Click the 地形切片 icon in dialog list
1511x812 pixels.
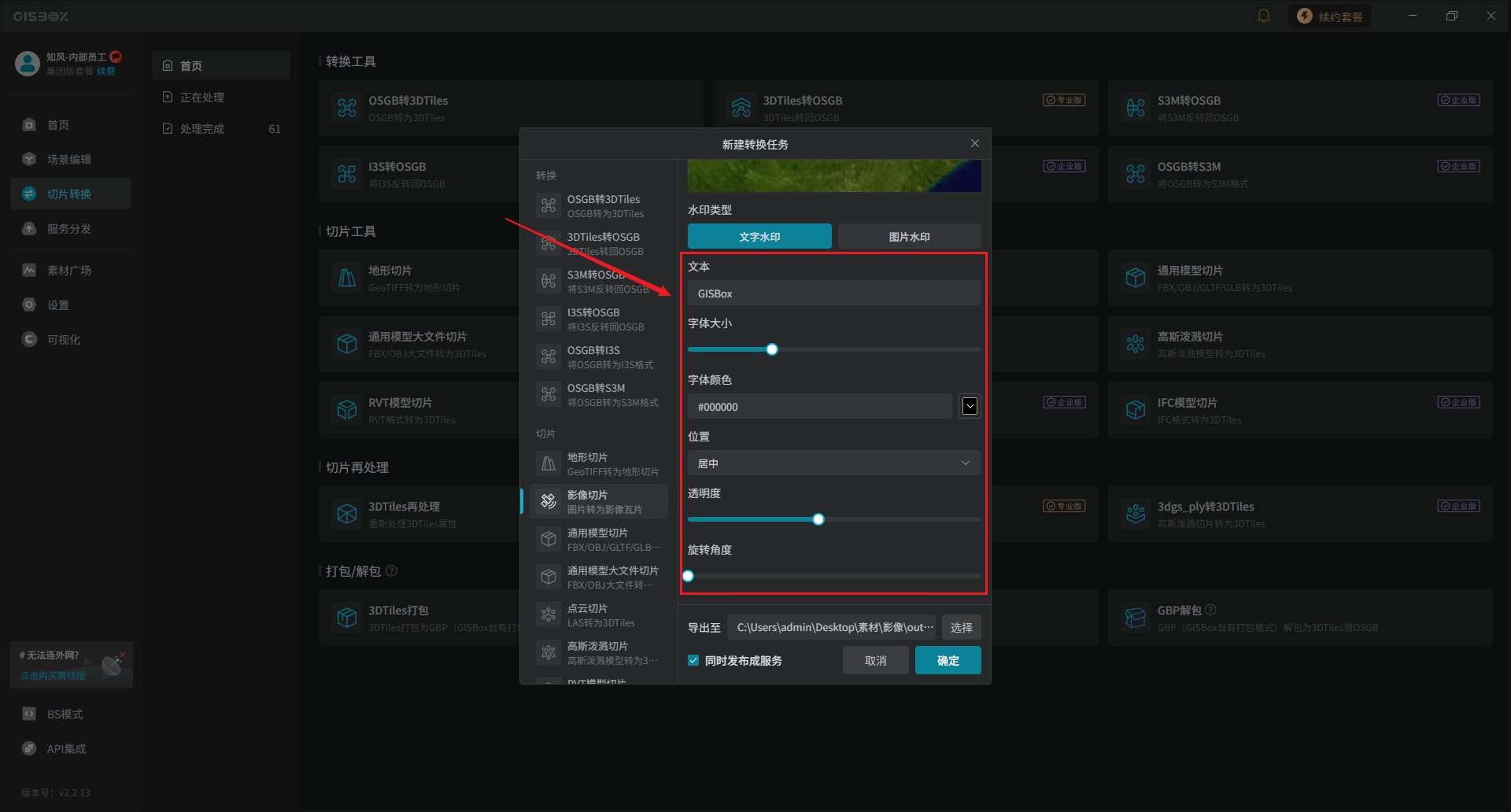click(549, 464)
